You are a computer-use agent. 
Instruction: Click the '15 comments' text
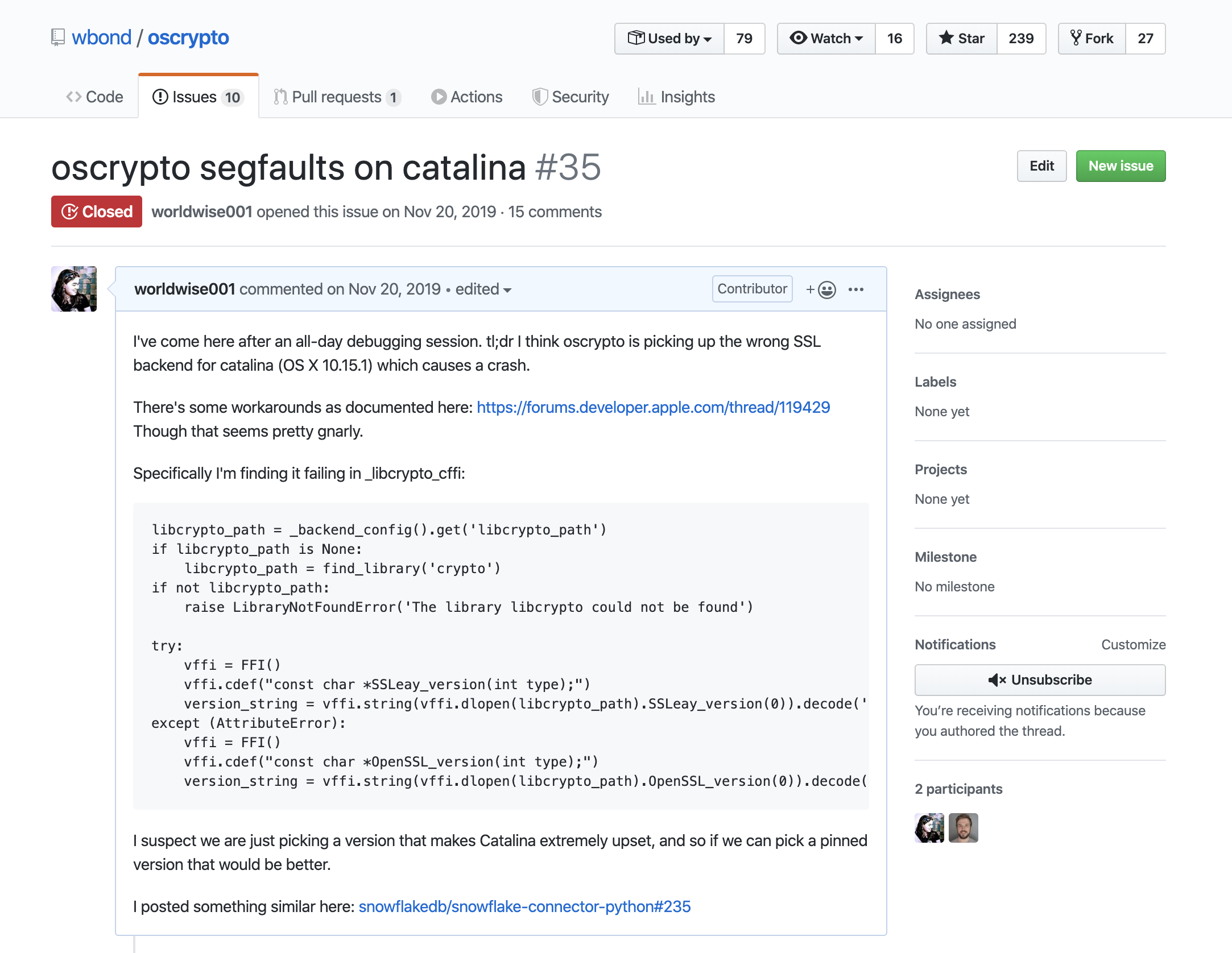[555, 212]
